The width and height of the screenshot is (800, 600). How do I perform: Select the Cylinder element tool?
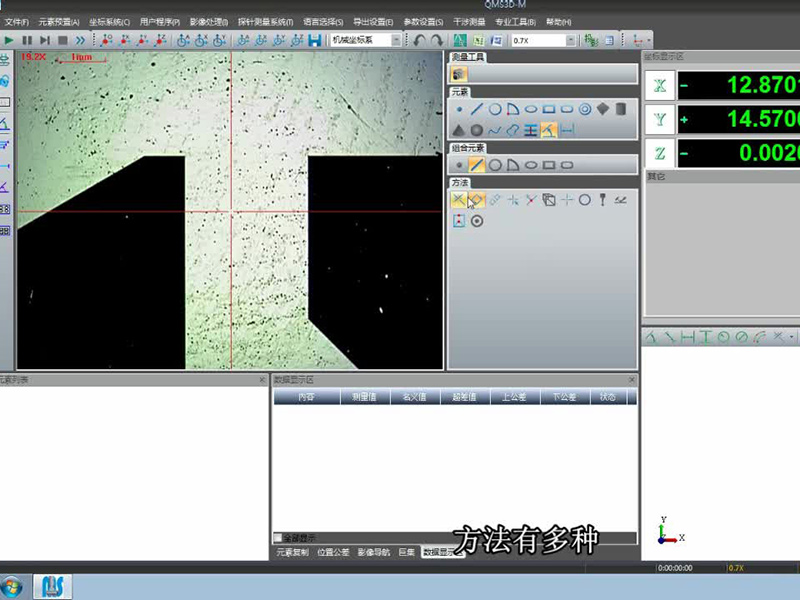620,109
